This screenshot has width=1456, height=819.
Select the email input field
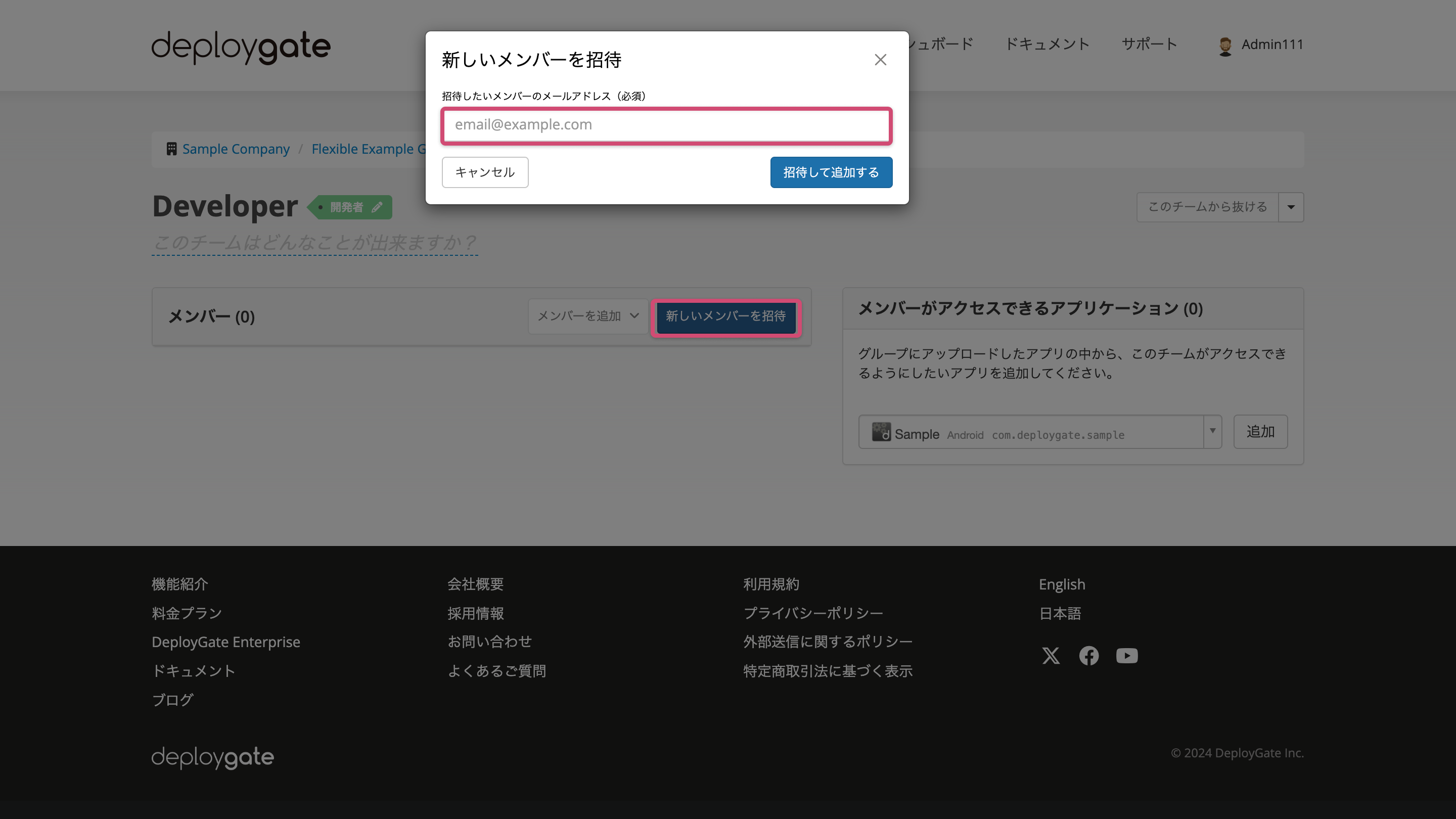tap(667, 124)
